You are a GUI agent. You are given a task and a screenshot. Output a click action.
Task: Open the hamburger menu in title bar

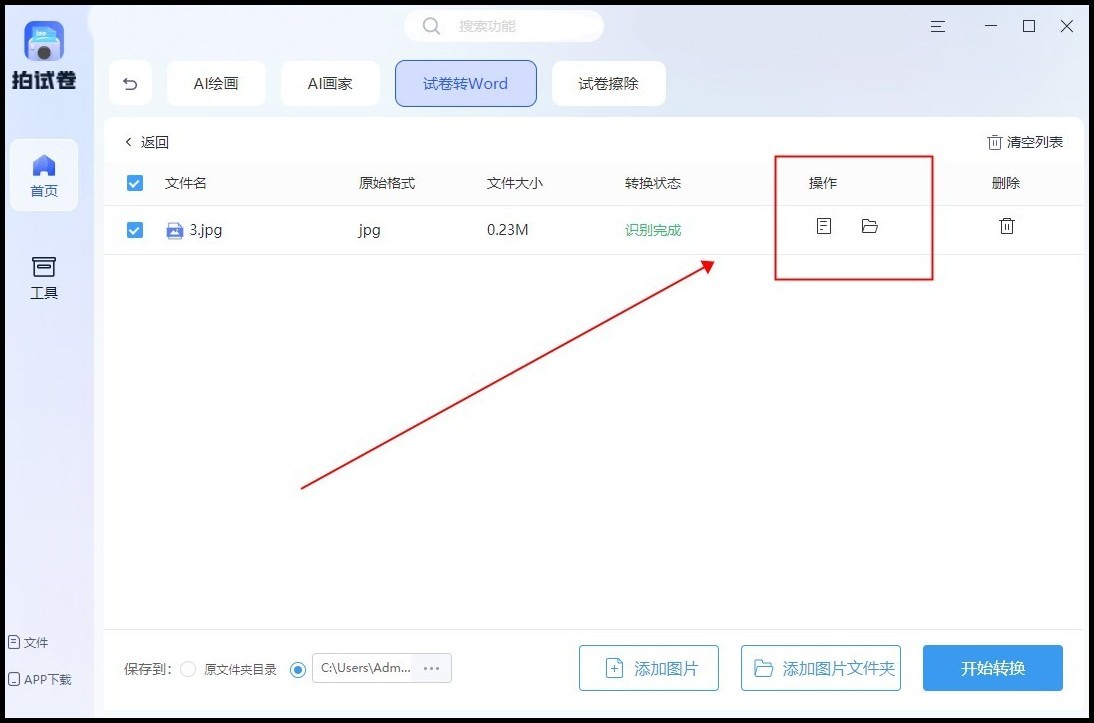[x=938, y=27]
